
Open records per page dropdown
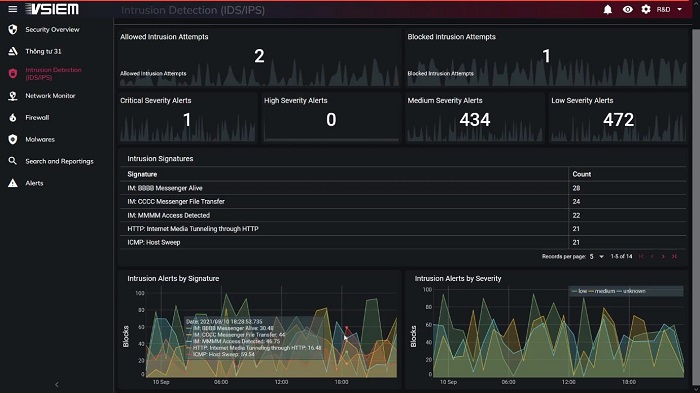[x=596, y=256]
